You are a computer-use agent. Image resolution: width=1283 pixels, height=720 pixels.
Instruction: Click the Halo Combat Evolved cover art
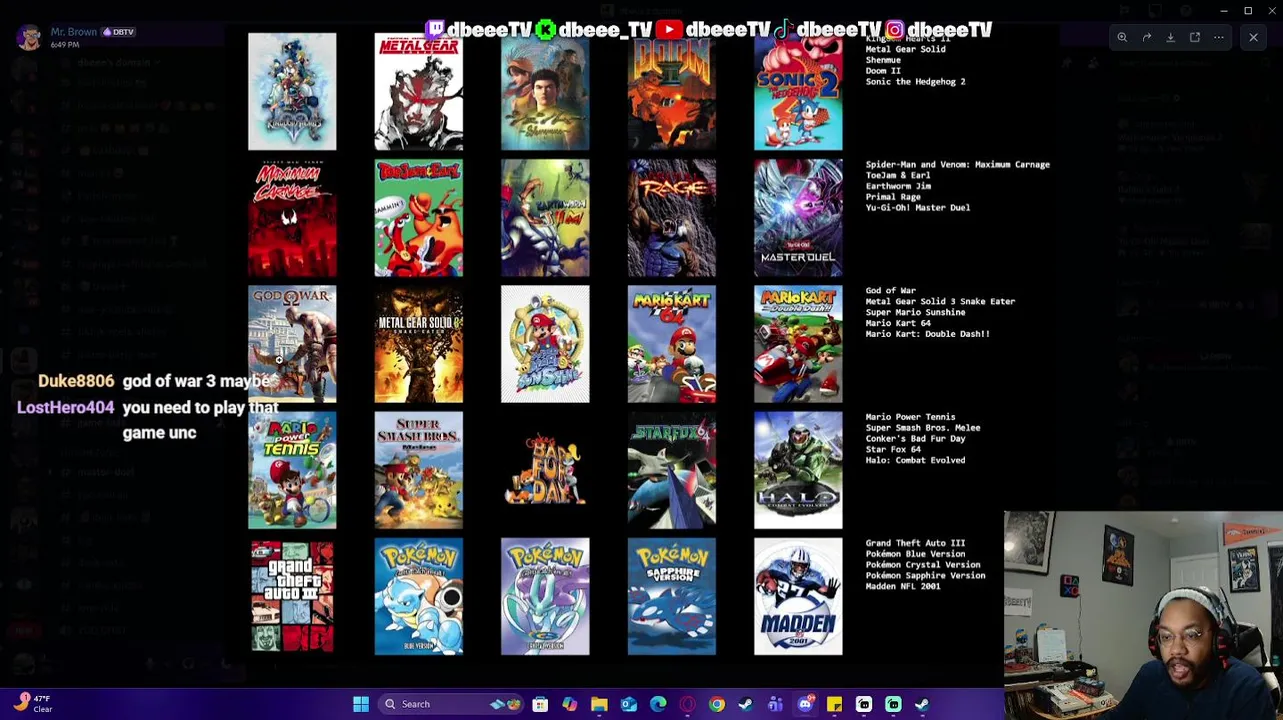[x=798, y=470]
